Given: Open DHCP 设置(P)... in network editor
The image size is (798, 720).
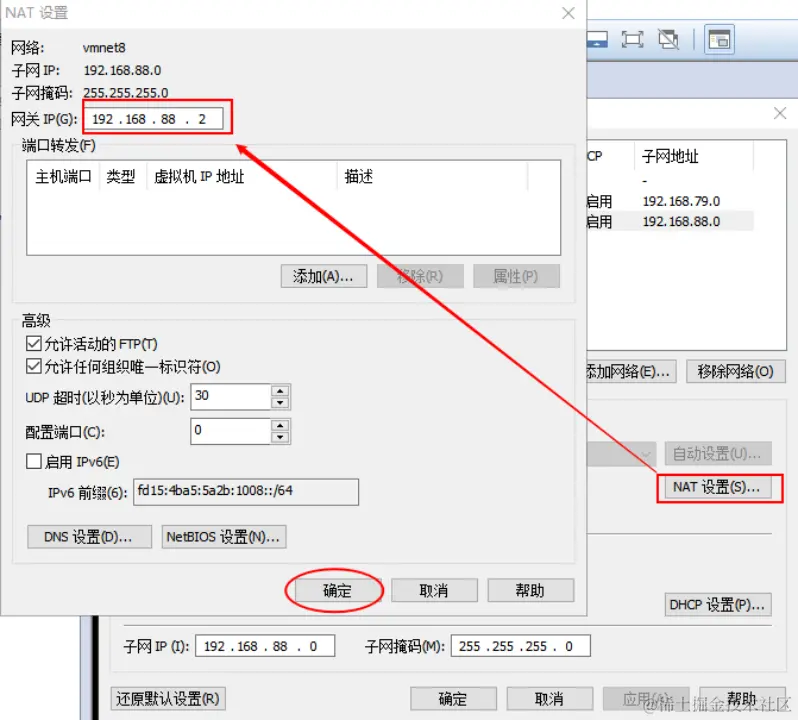Looking at the screenshot, I should tap(718, 604).
